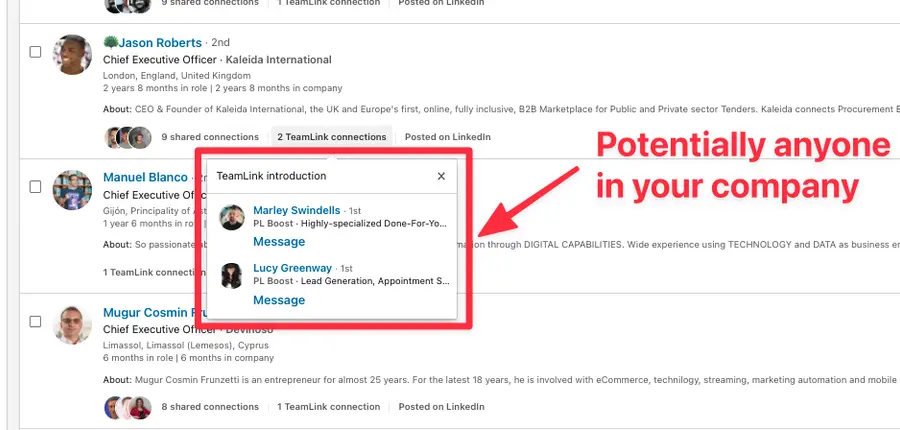Open Mugur Cosmin profile photo
900x430 pixels.
pyautogui.click(x=72, y=325)
